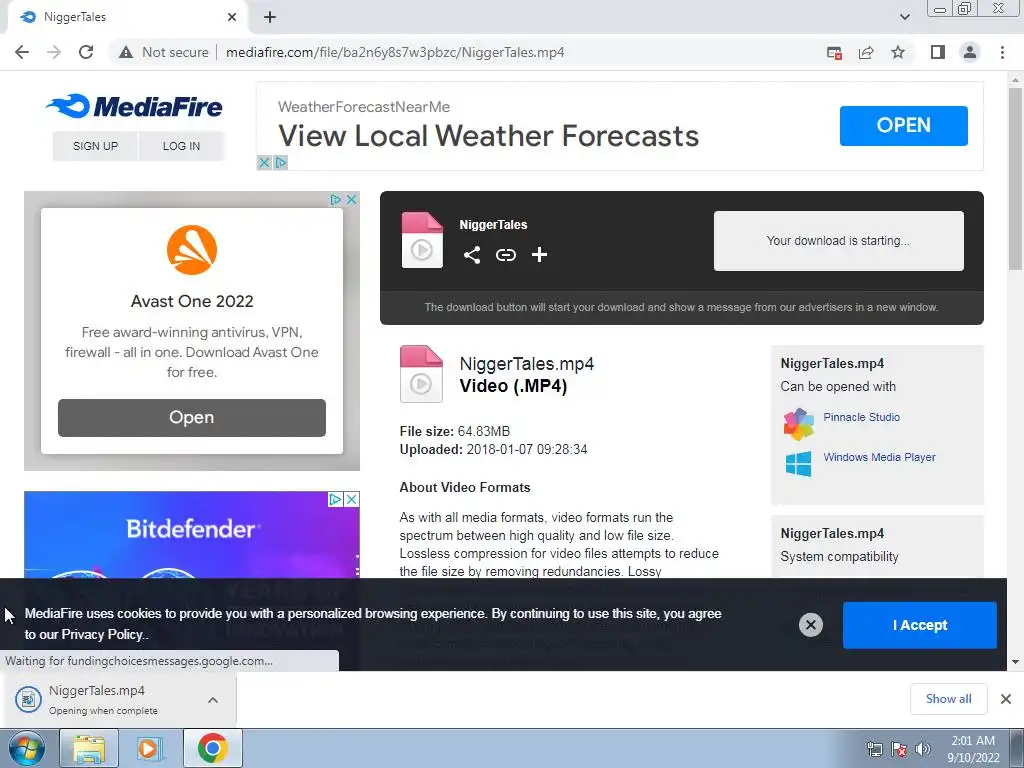
Task: Click the Chrome taskbar icon
Action: pyautogui.click(x=213, y=748)
